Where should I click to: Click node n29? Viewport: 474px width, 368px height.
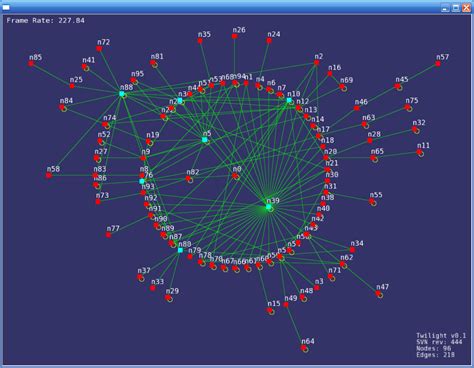168,297
